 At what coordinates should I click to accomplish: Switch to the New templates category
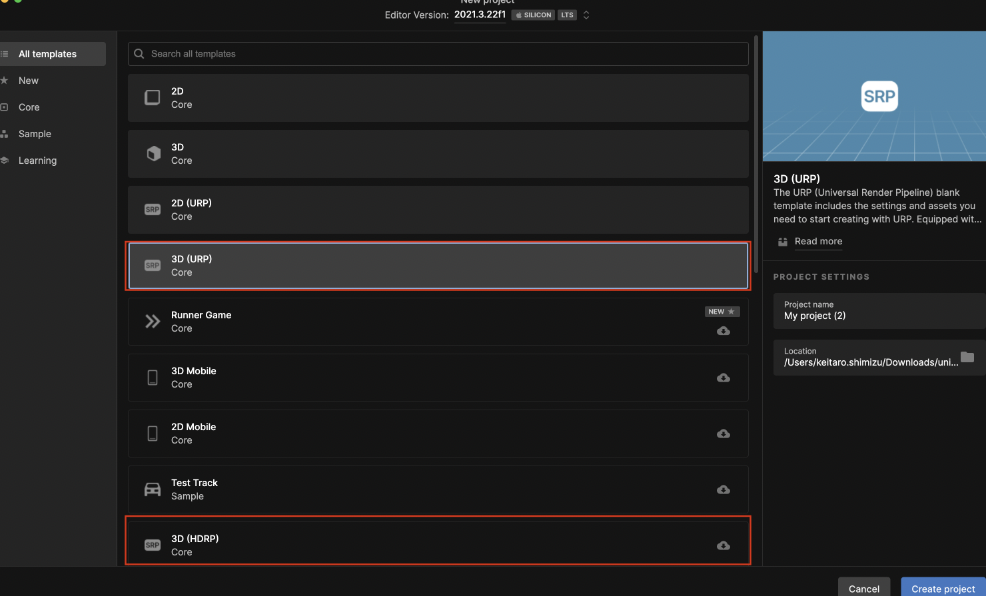click(x=28, y=80)
